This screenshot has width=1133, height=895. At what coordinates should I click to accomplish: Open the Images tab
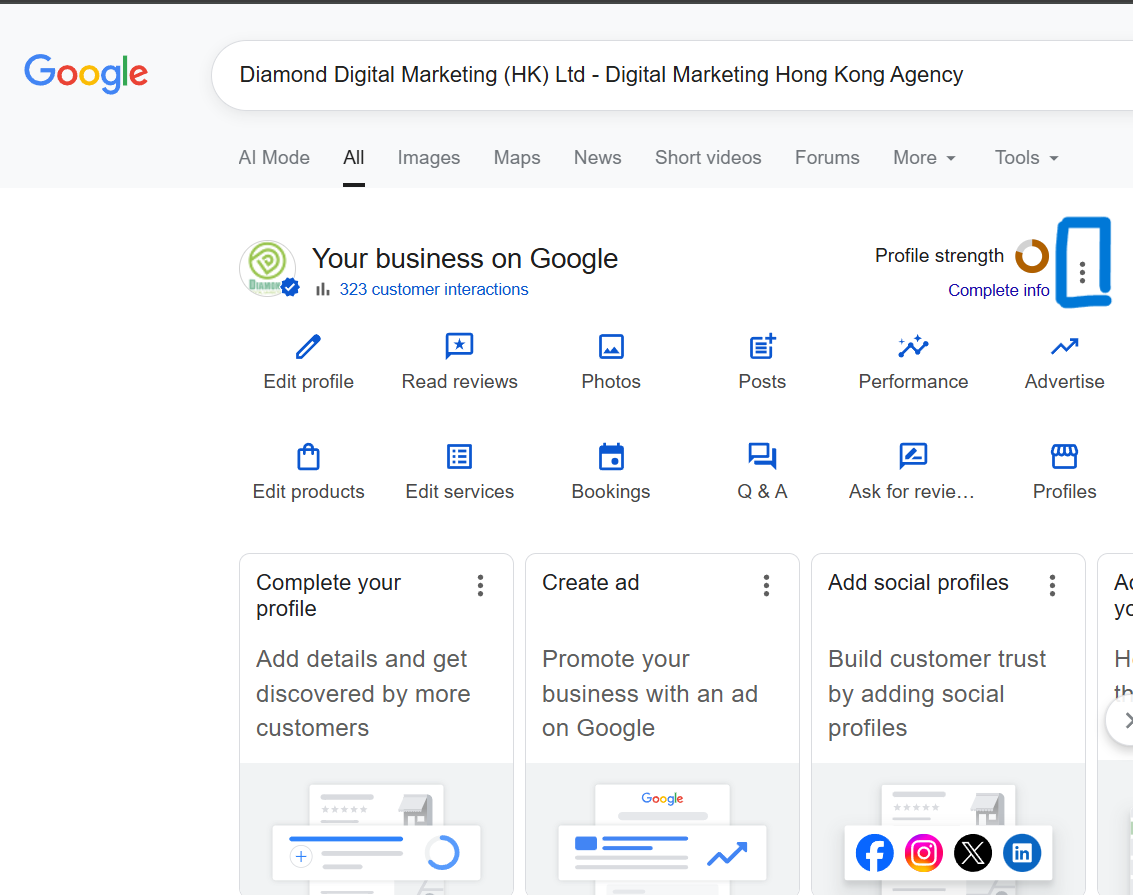click(x=428, y=157)
